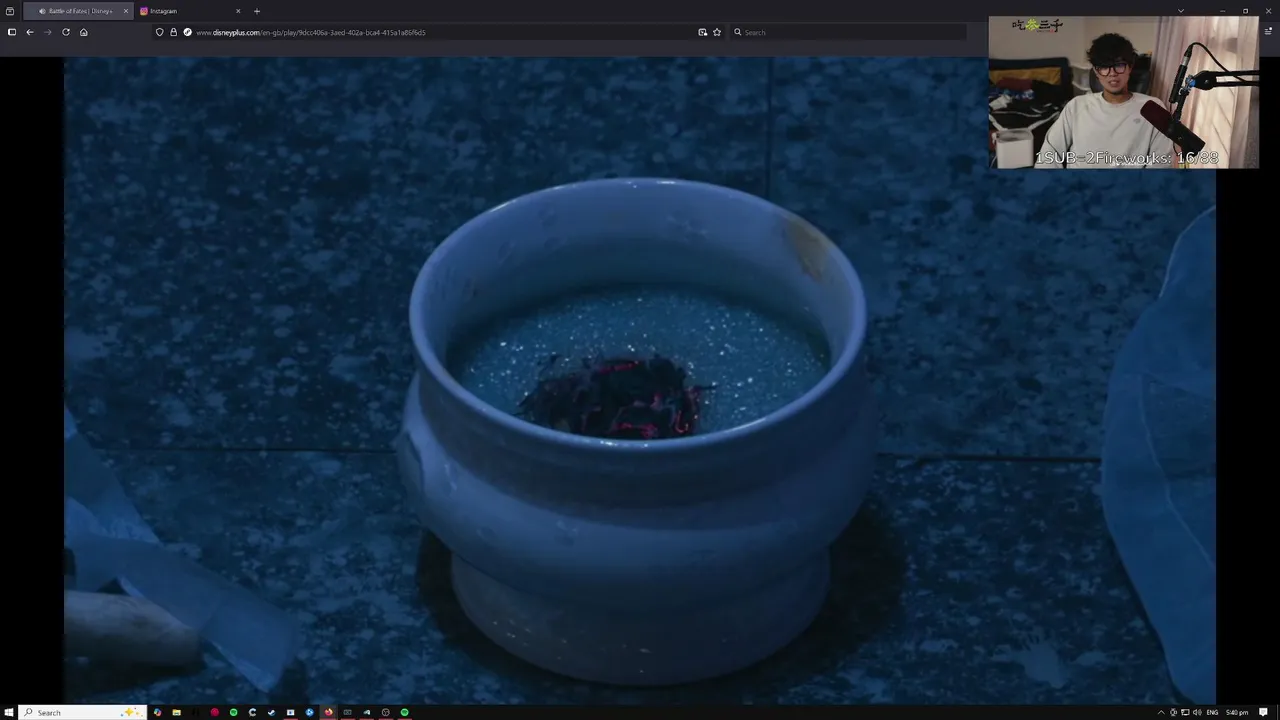Expand the list all tabs chevron
Viewport: 1280px width, 720px height.
[x=1181, y=11]
